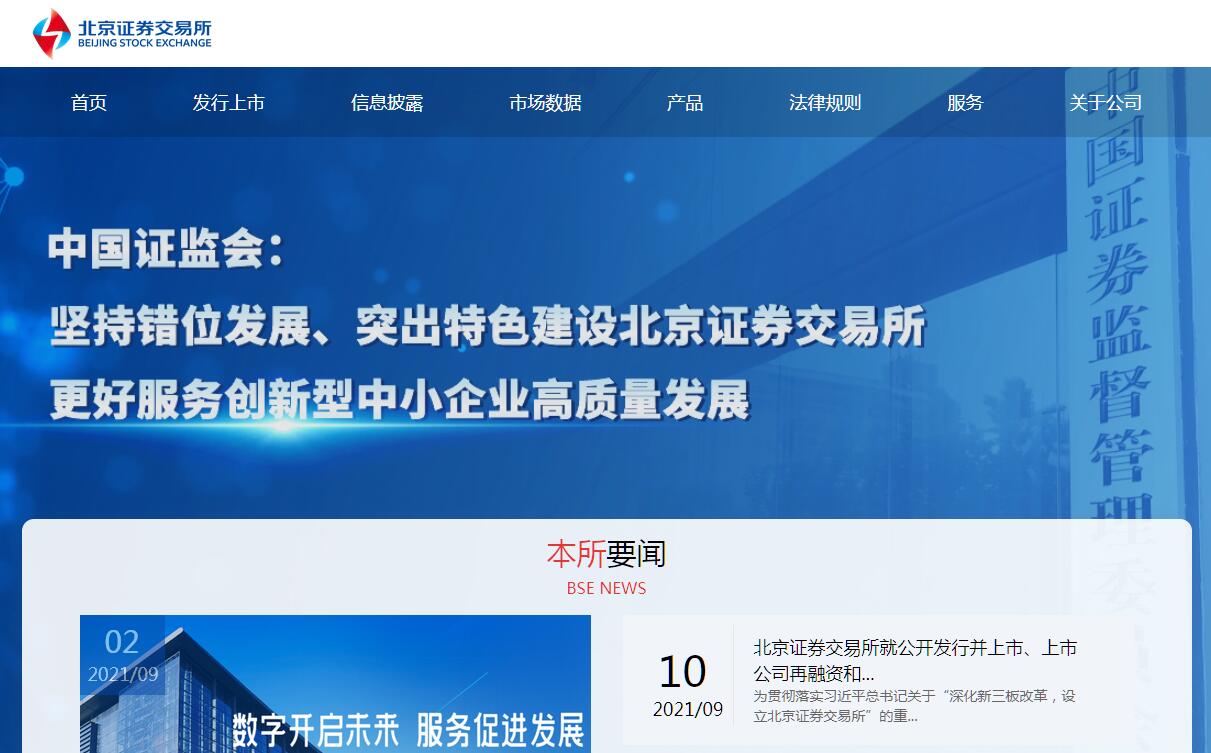Click the 北京证券交易所 logo text
The image size is (1211, 753).
point(144,28)
